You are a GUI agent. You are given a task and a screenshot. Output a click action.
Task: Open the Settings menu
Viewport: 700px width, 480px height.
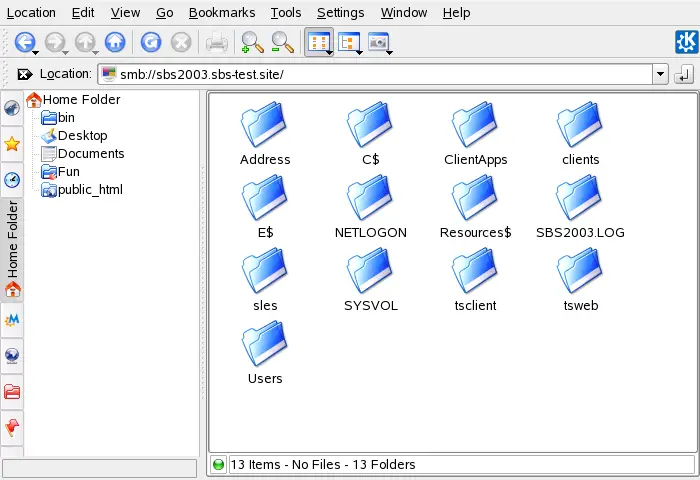[x=340, y=13]
